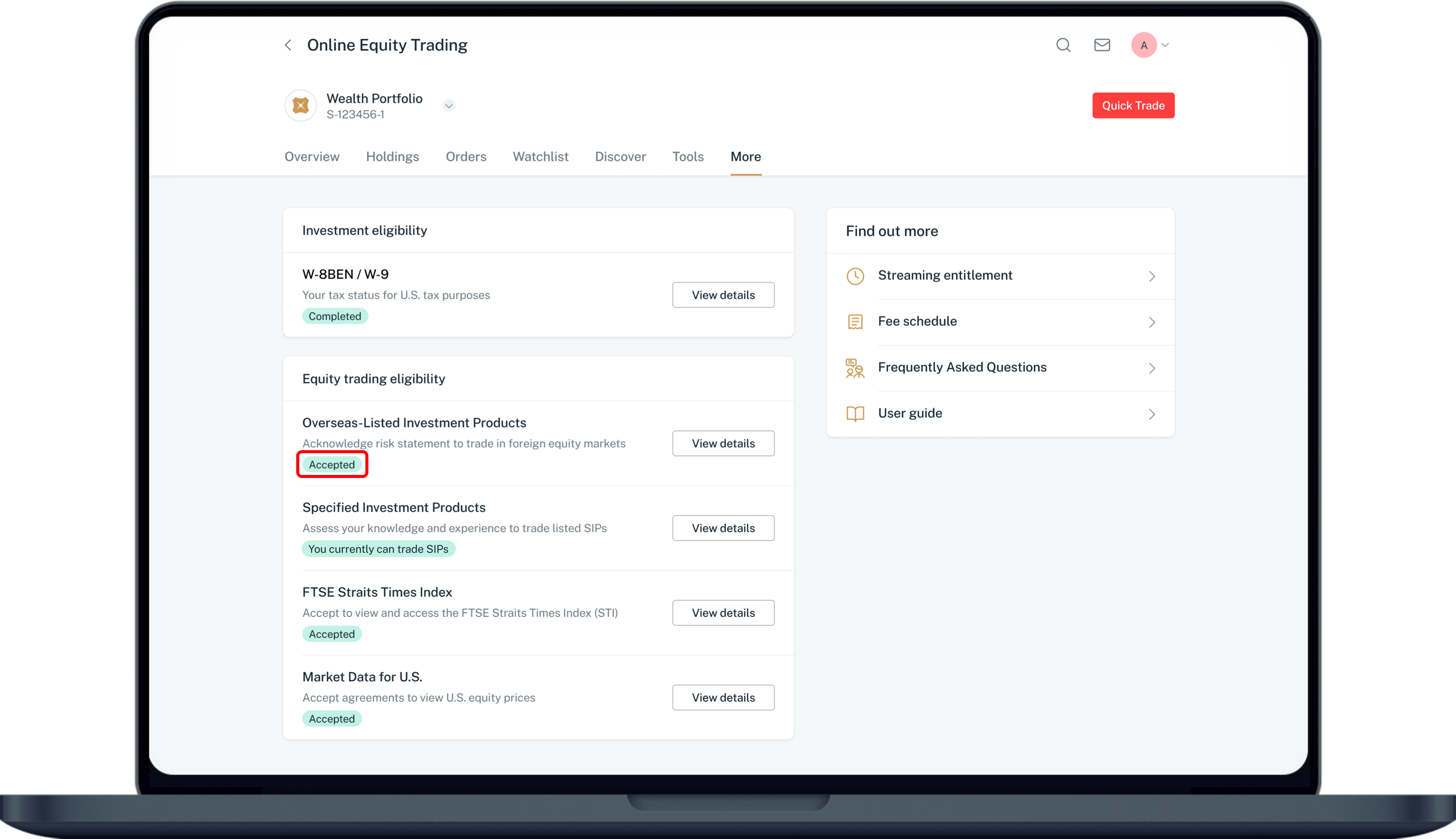1456x839 pixels.
Task: Click the Fee schedule receipt icon
Action: pos(855,322)
